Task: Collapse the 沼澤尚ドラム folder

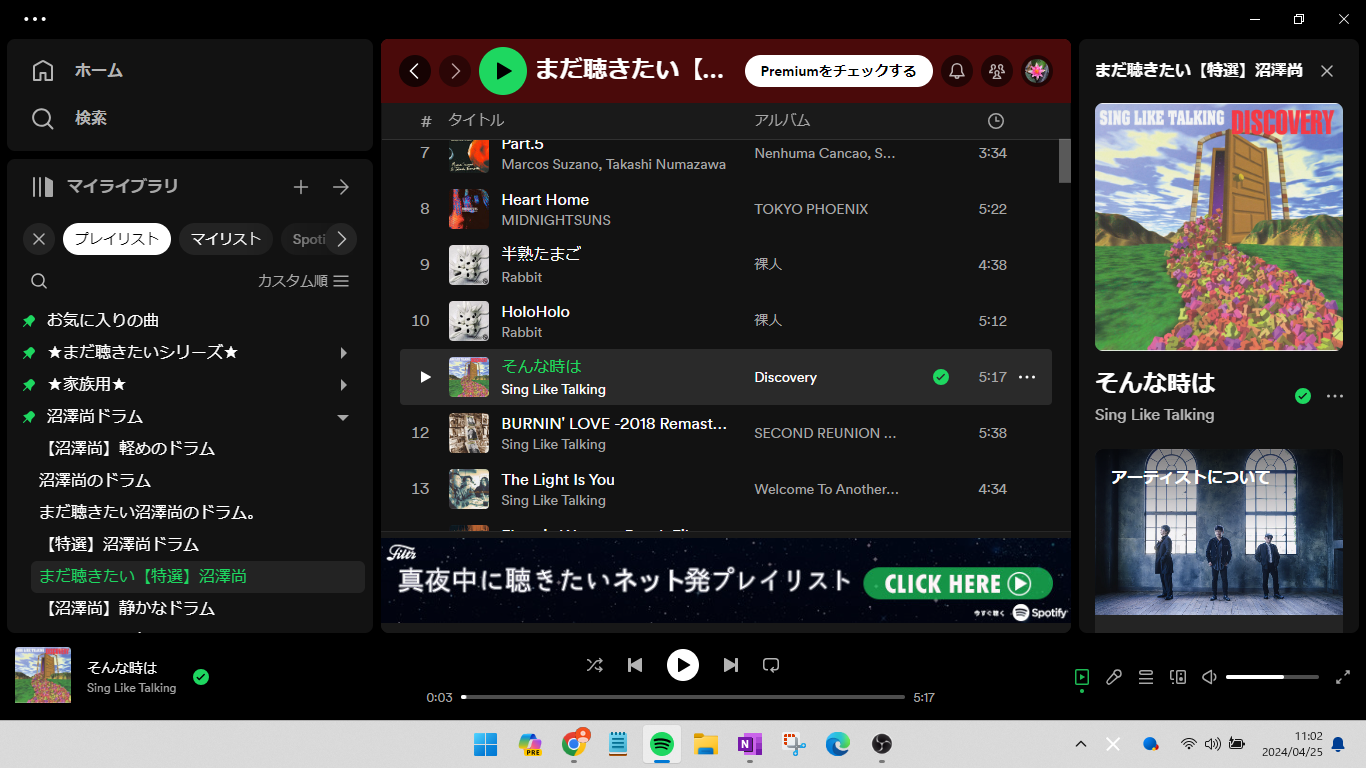Action: (x=343, y=417)
